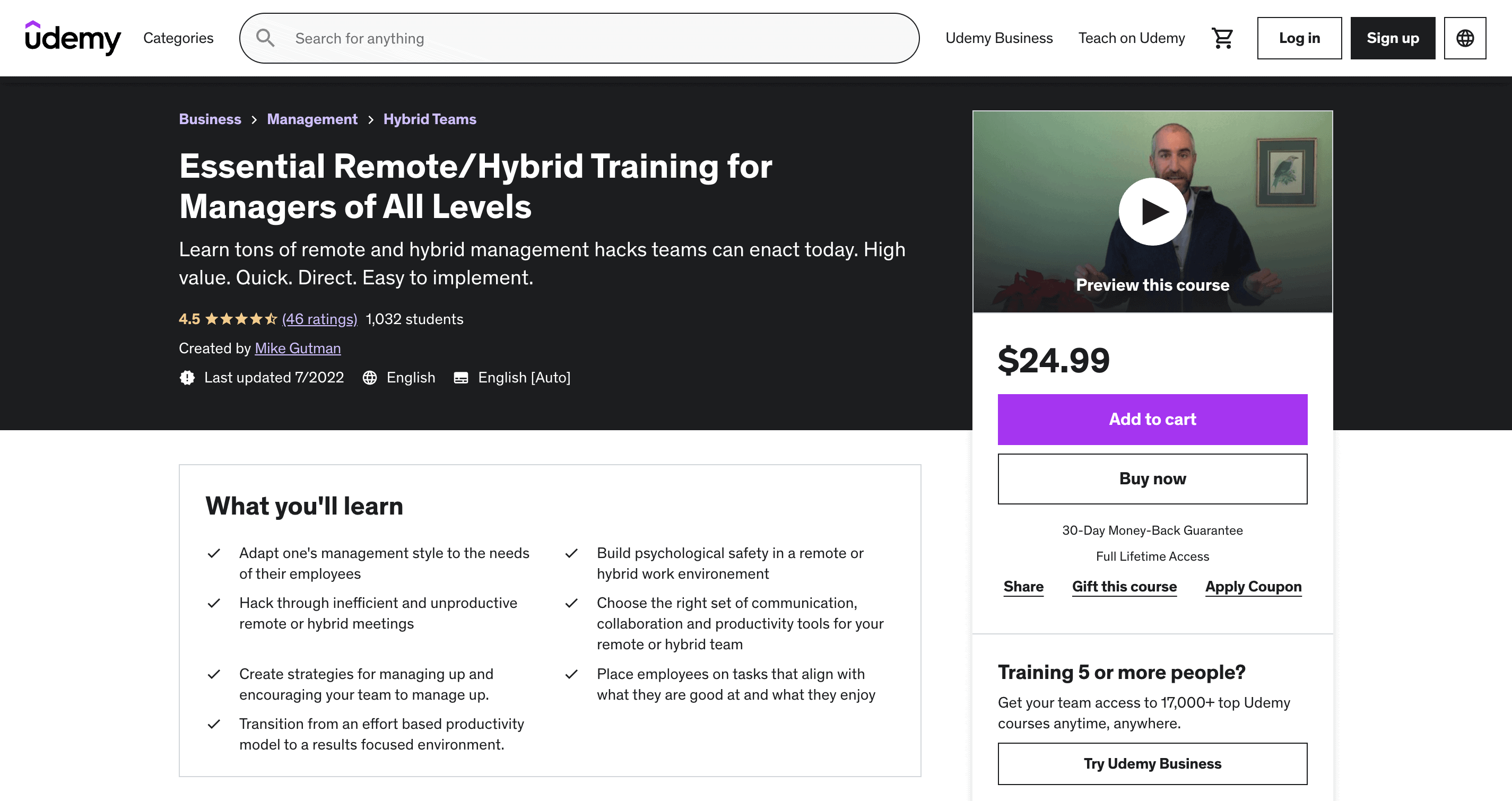Click the Mike Gutman instructor link

click(x=298, y=347)
